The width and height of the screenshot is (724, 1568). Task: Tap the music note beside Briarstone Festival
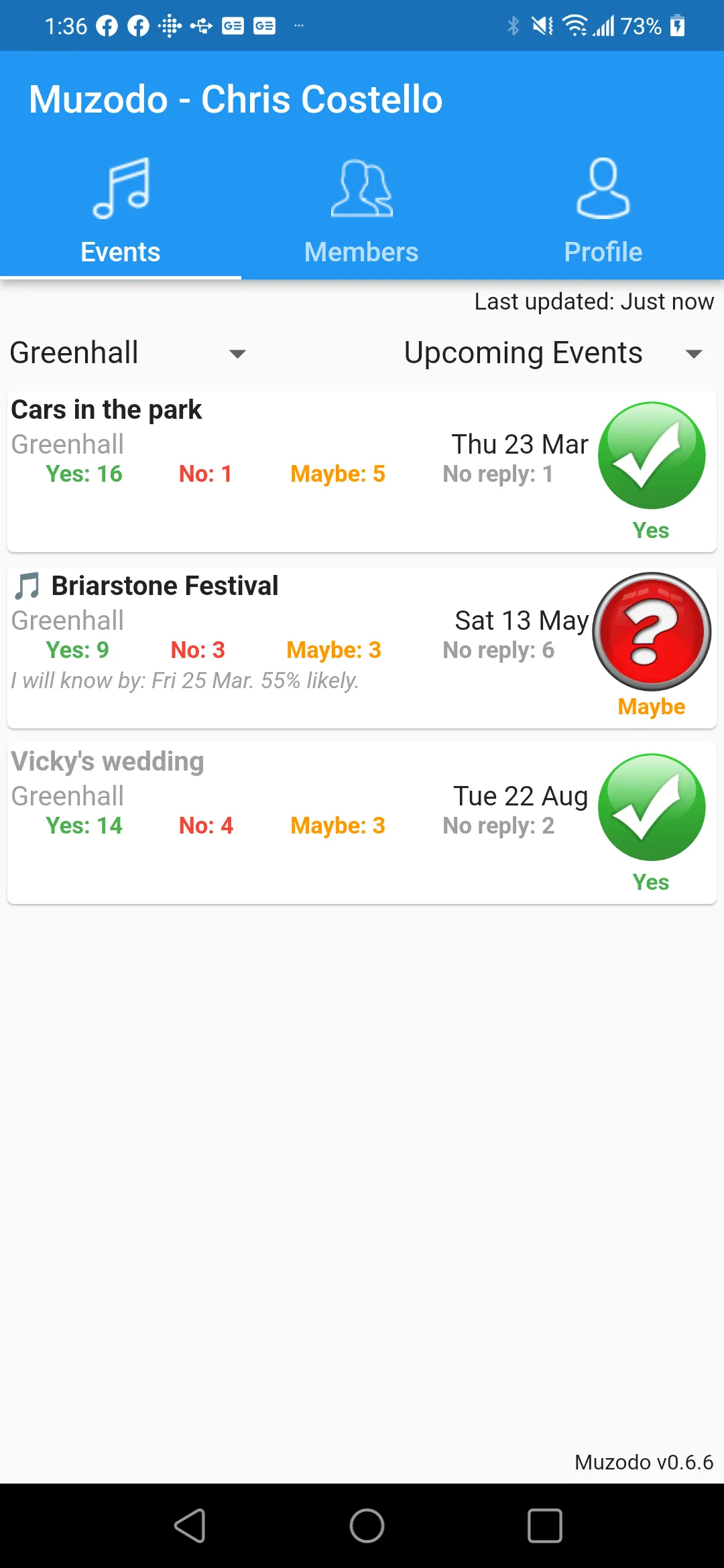coord(27,586)
